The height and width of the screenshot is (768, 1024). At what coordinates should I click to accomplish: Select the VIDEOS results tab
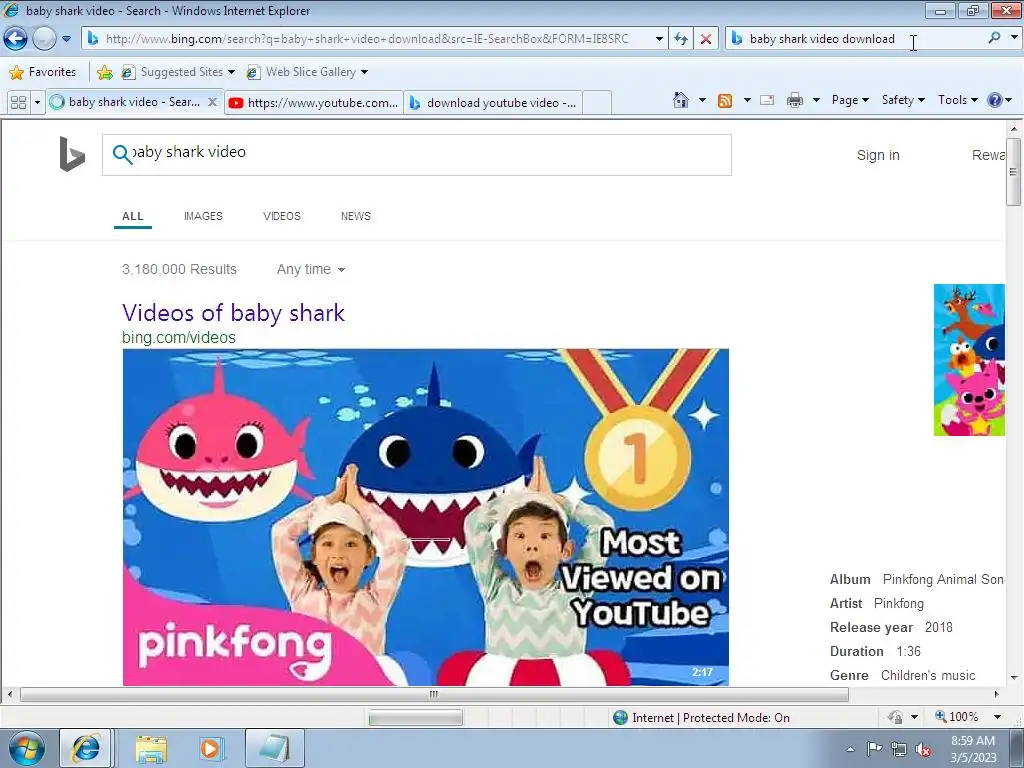[281, 216]
